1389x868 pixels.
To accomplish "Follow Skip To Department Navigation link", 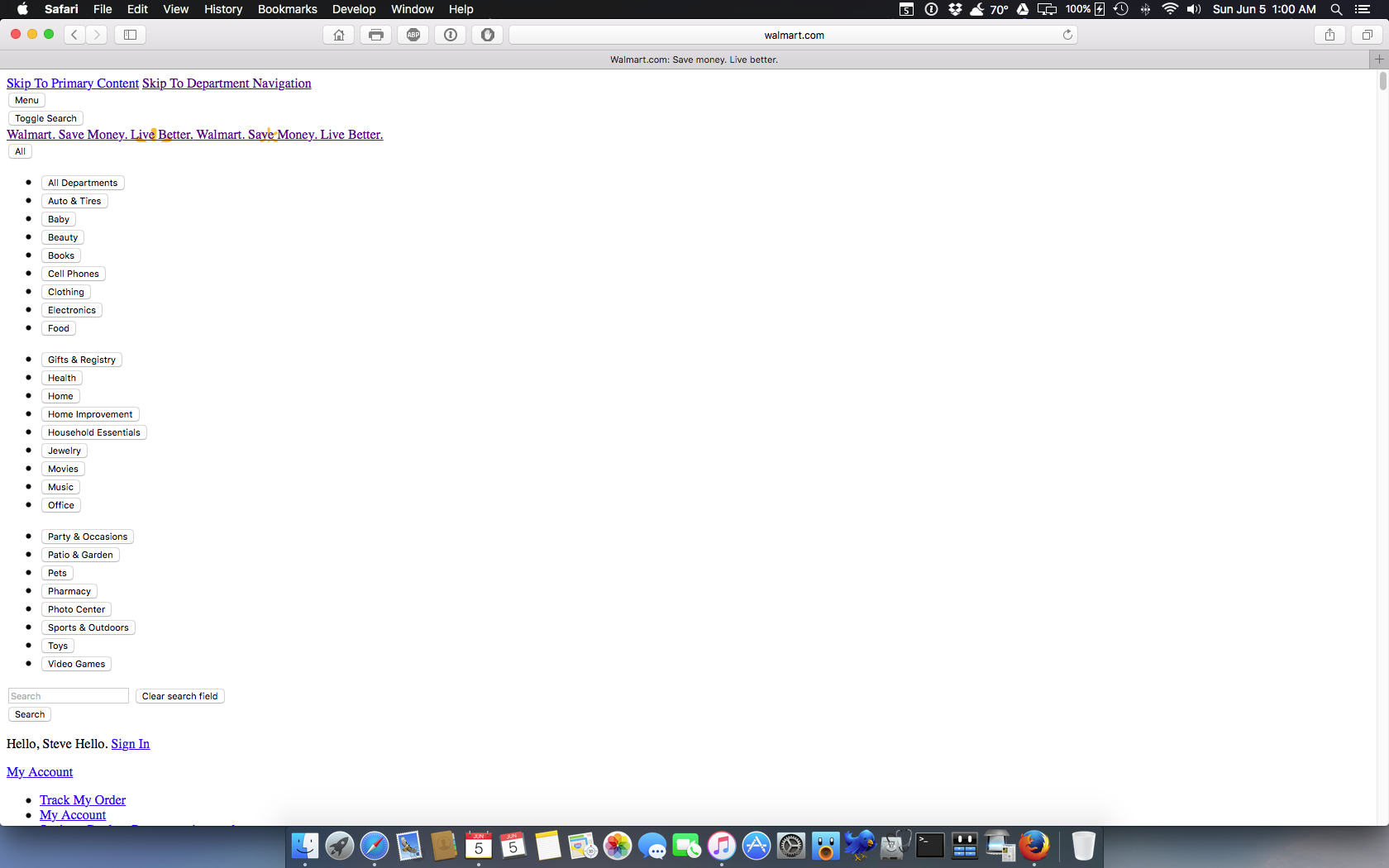I will coord(227,83).
